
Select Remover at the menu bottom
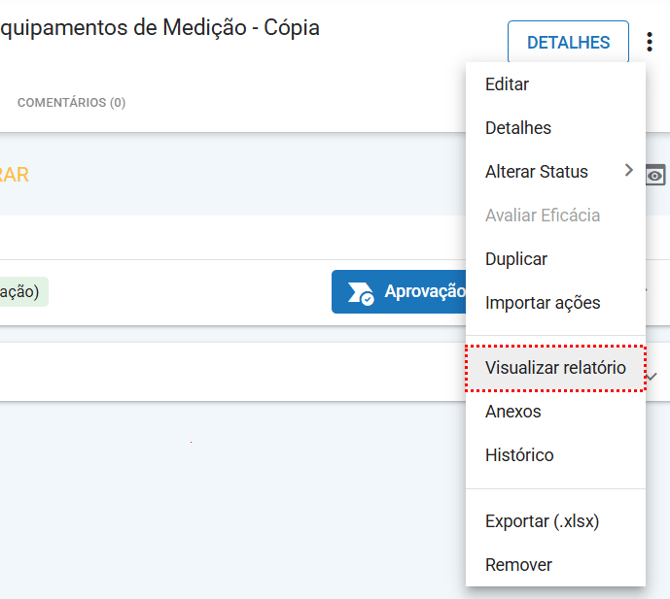pos(518,565)
